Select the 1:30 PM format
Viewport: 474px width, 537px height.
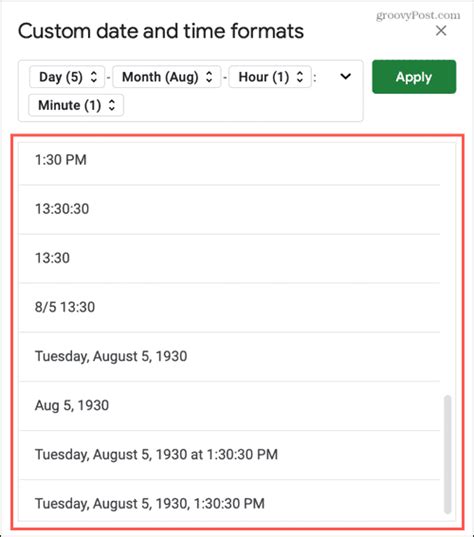[229, 160]
